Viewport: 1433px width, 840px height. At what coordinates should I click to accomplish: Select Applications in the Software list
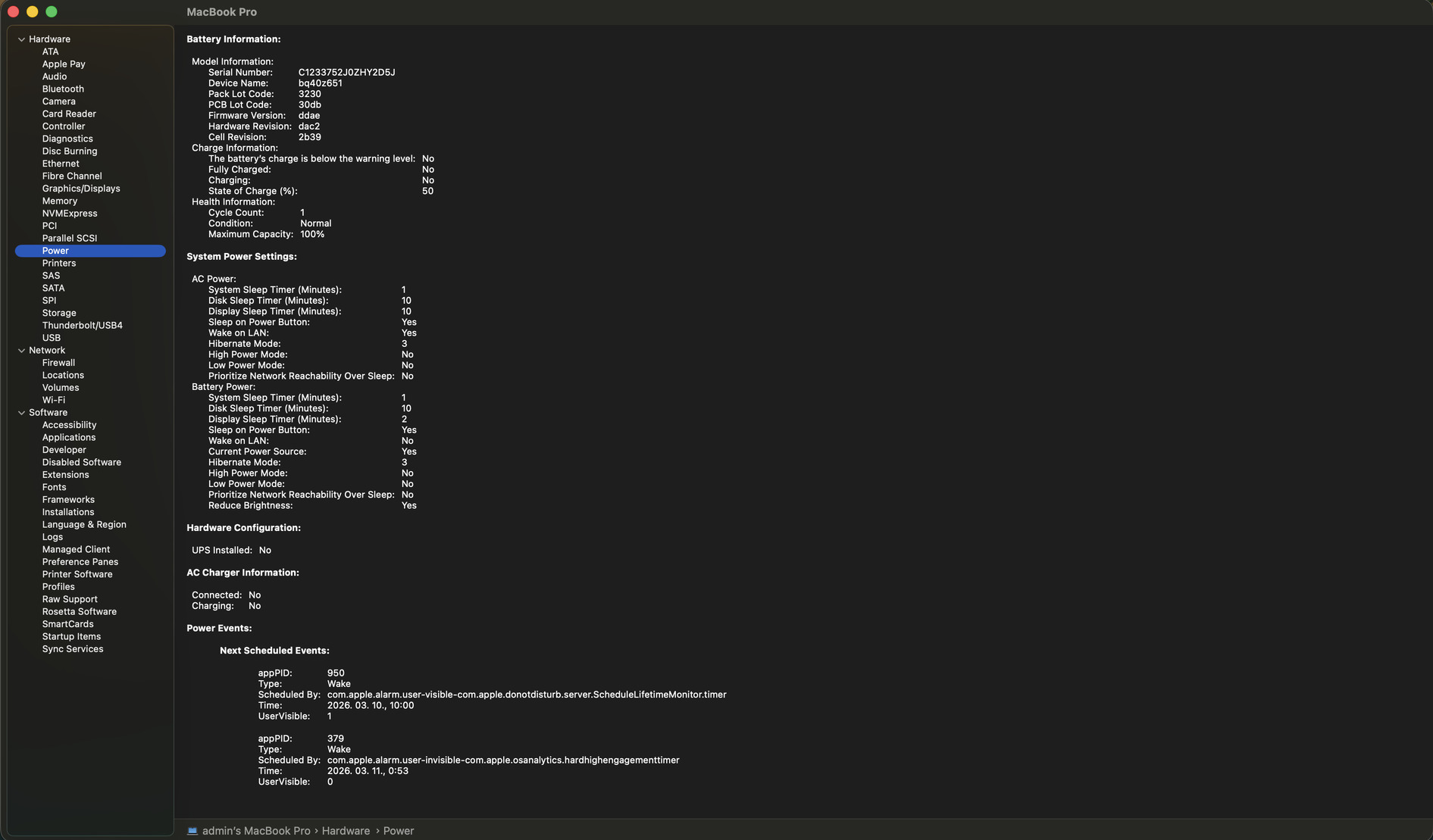[x=69, y=438]
